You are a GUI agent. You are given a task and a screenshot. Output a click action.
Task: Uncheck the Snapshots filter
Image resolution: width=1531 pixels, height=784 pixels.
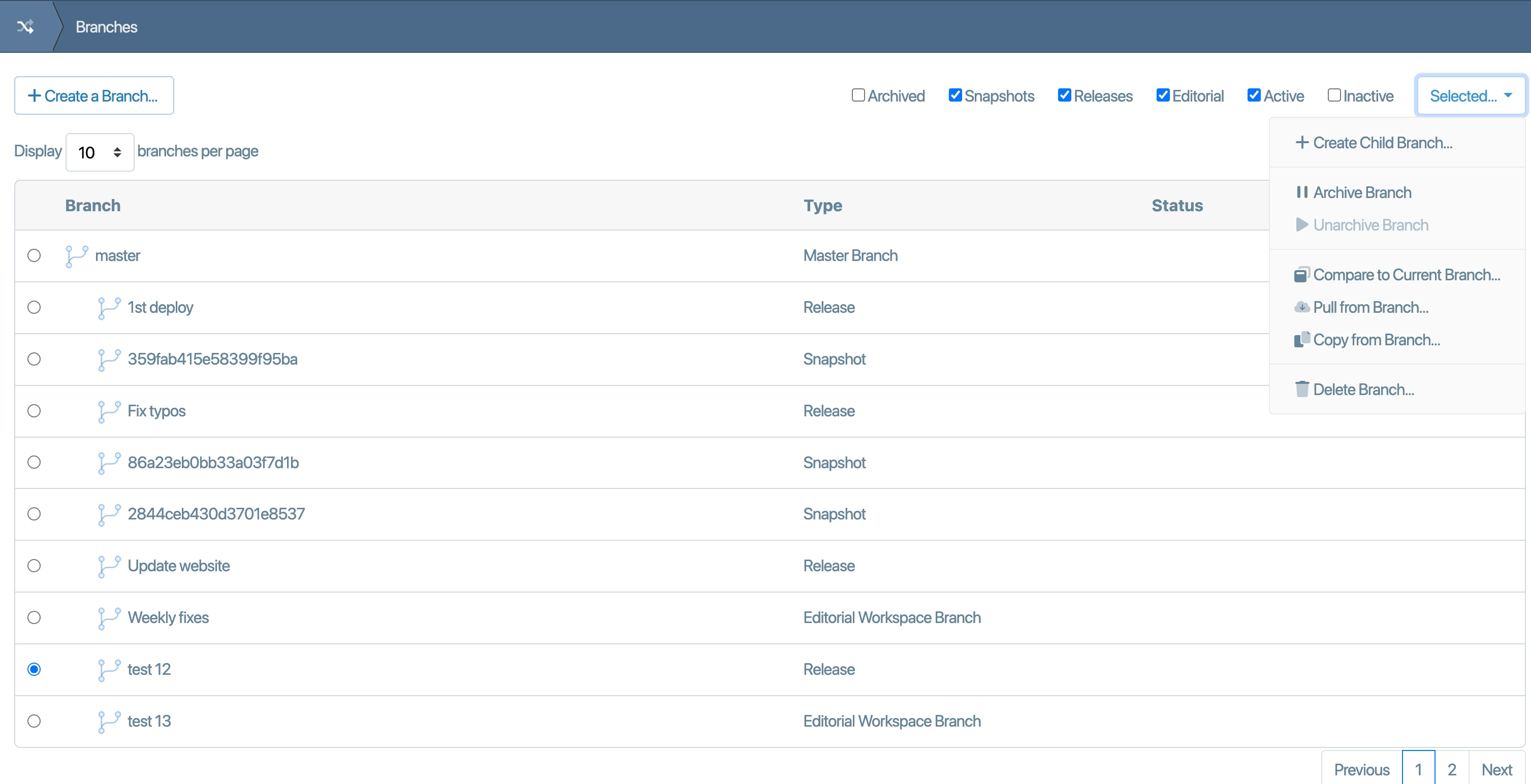click(954, 95)
